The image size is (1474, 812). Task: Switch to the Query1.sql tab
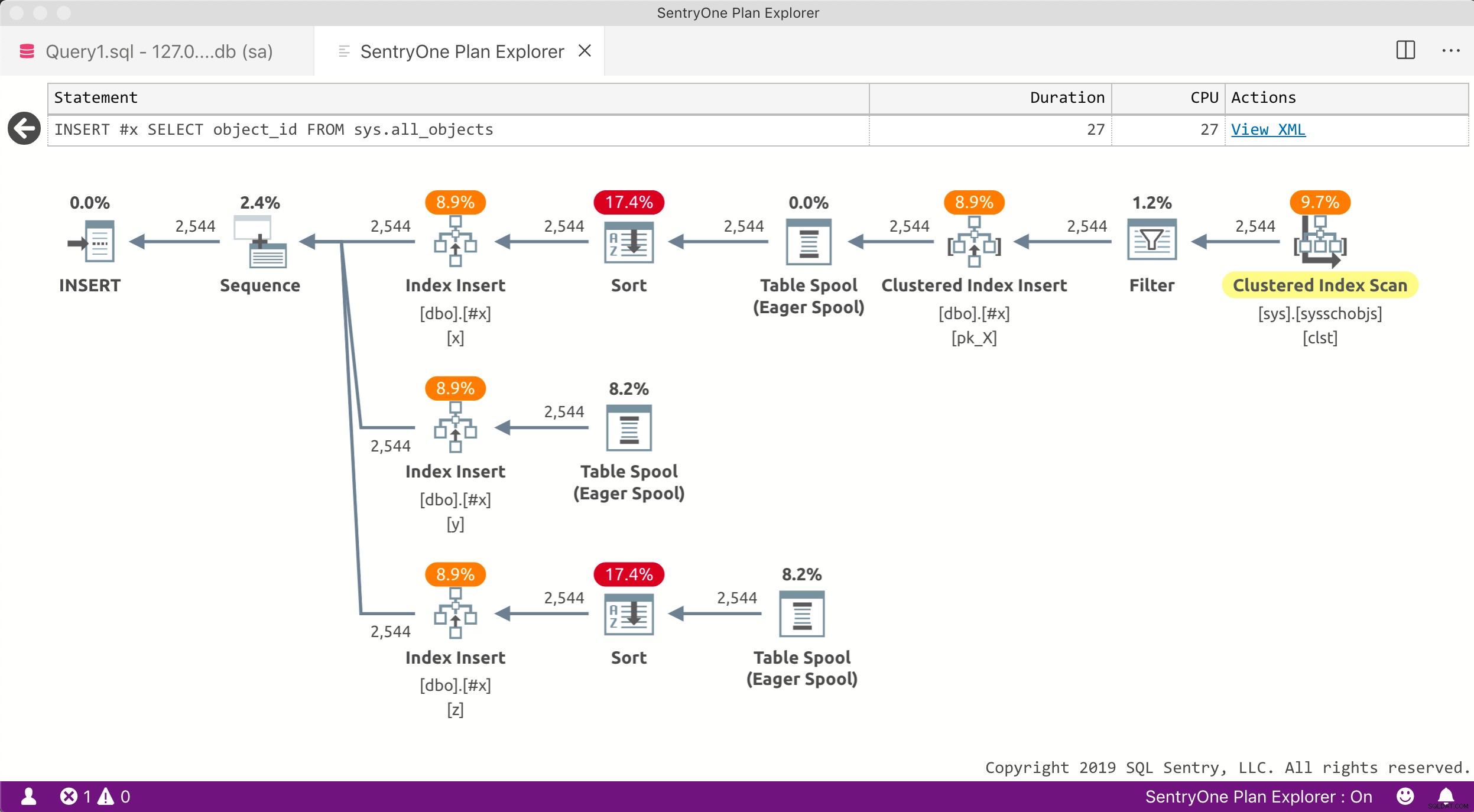[157, 51]
